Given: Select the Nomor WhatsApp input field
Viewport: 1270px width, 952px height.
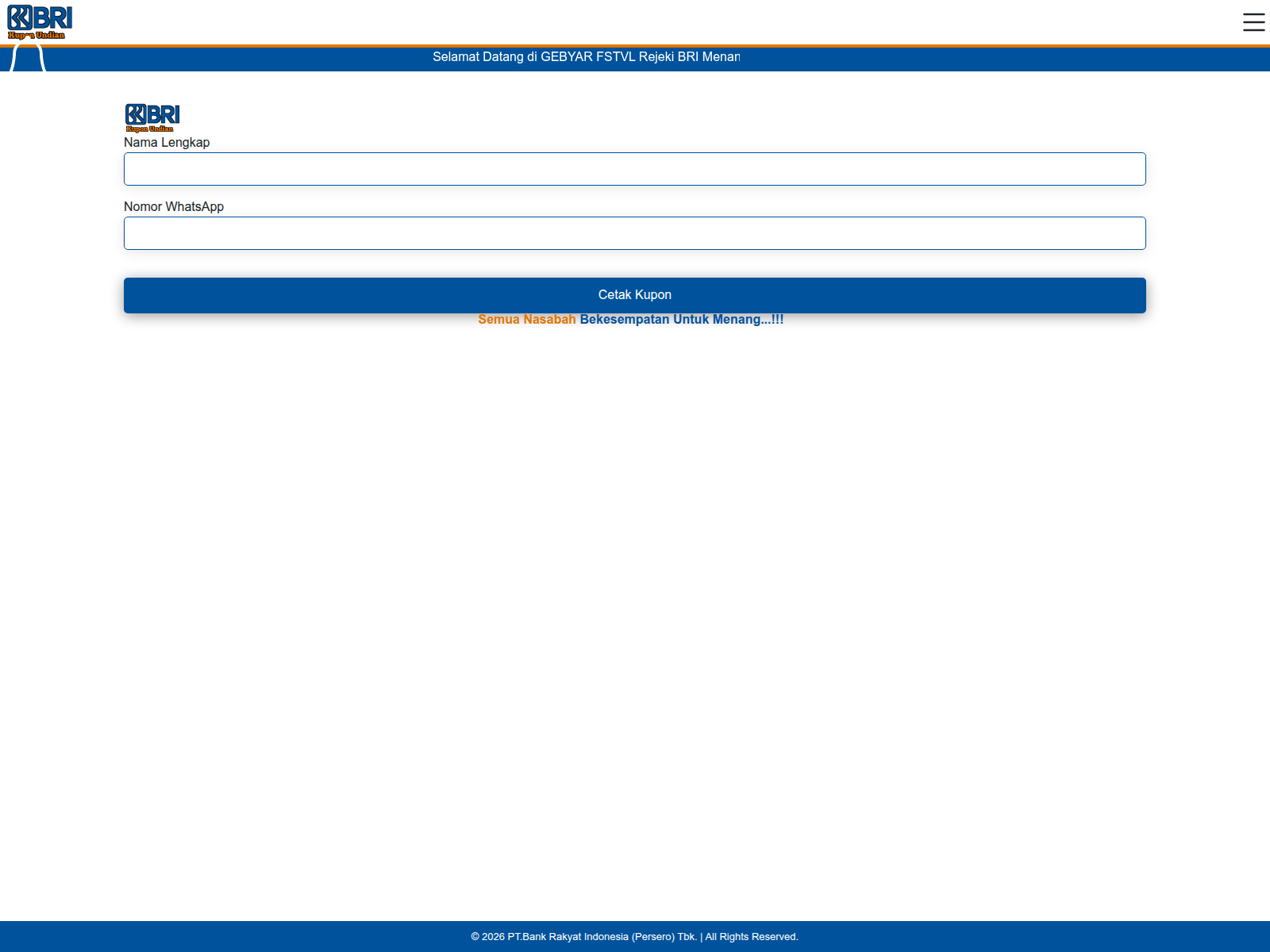Looking at the screenshot, I should click(x=635, y=233).
